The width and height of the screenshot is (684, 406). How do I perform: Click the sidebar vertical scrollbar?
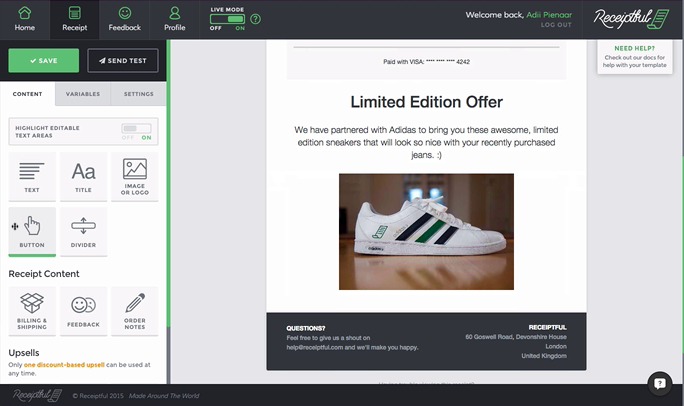tap(168, 183)
